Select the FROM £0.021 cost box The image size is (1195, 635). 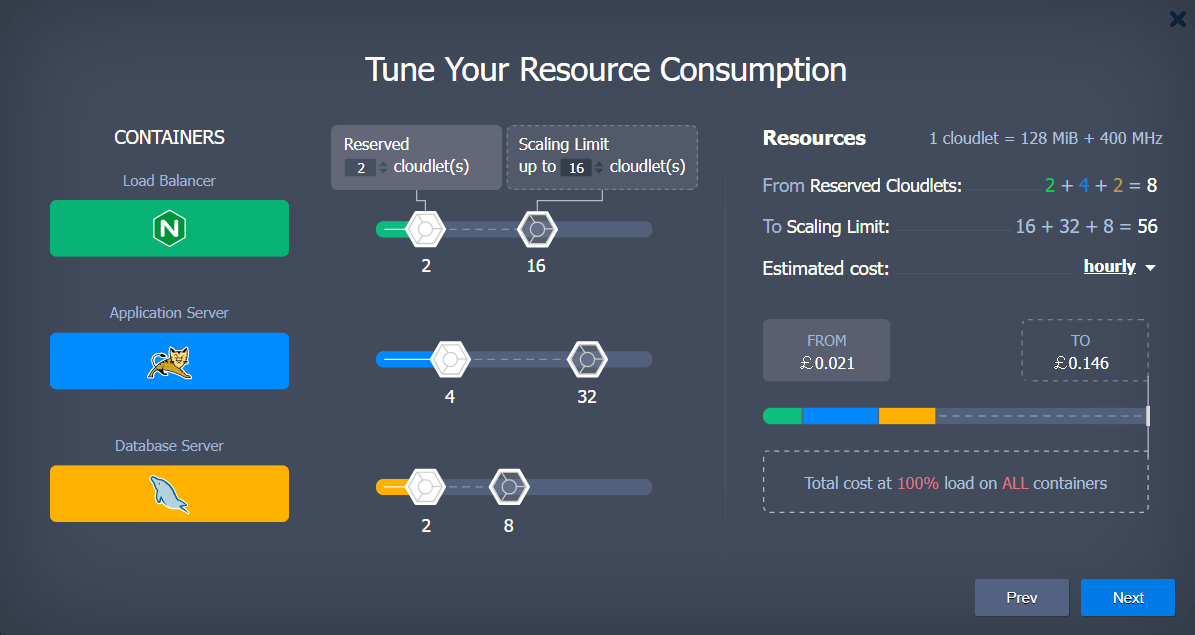point(826,351)
